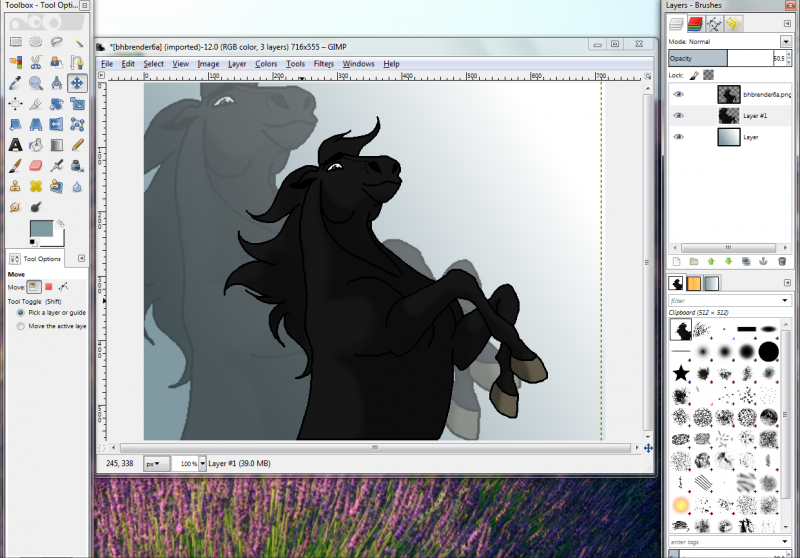Viewport: 800px width, 558px height.
Task: Open the brushes filter dropdown
Action: [x=785, y=300]
